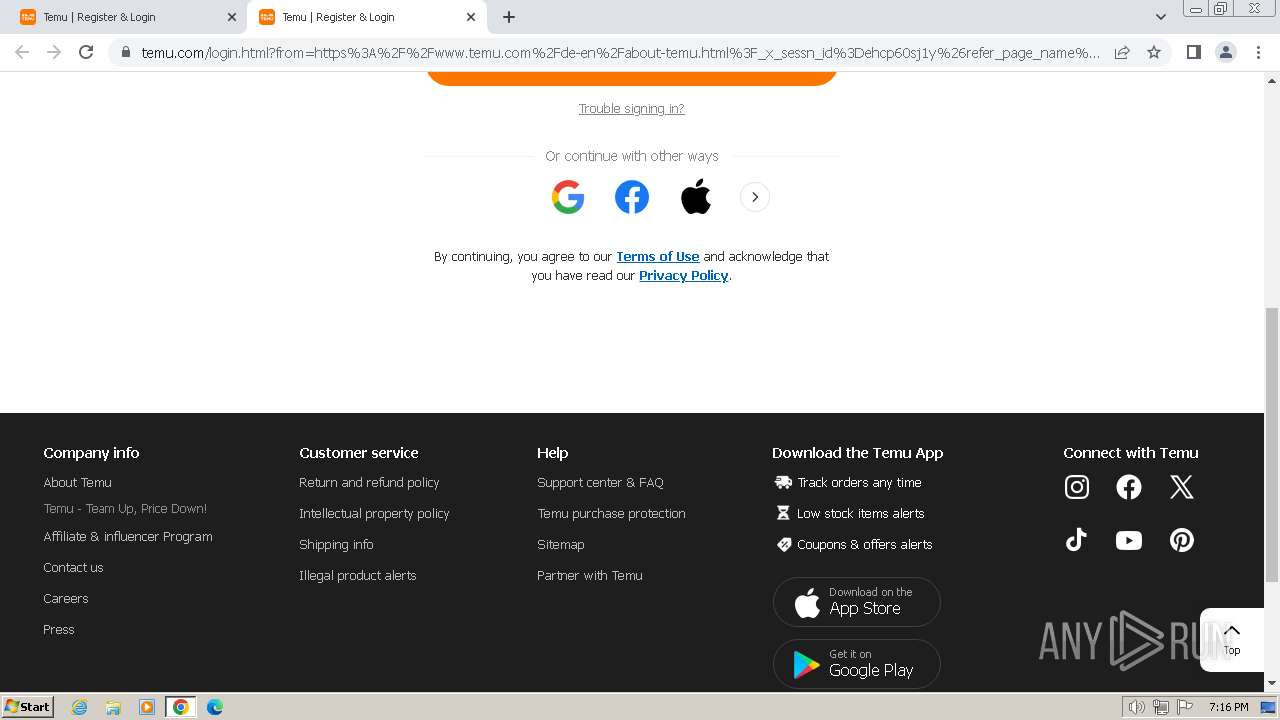1280x720 pixels.
Task: Continue with the Apple login icon
Action: click(696, 197)
